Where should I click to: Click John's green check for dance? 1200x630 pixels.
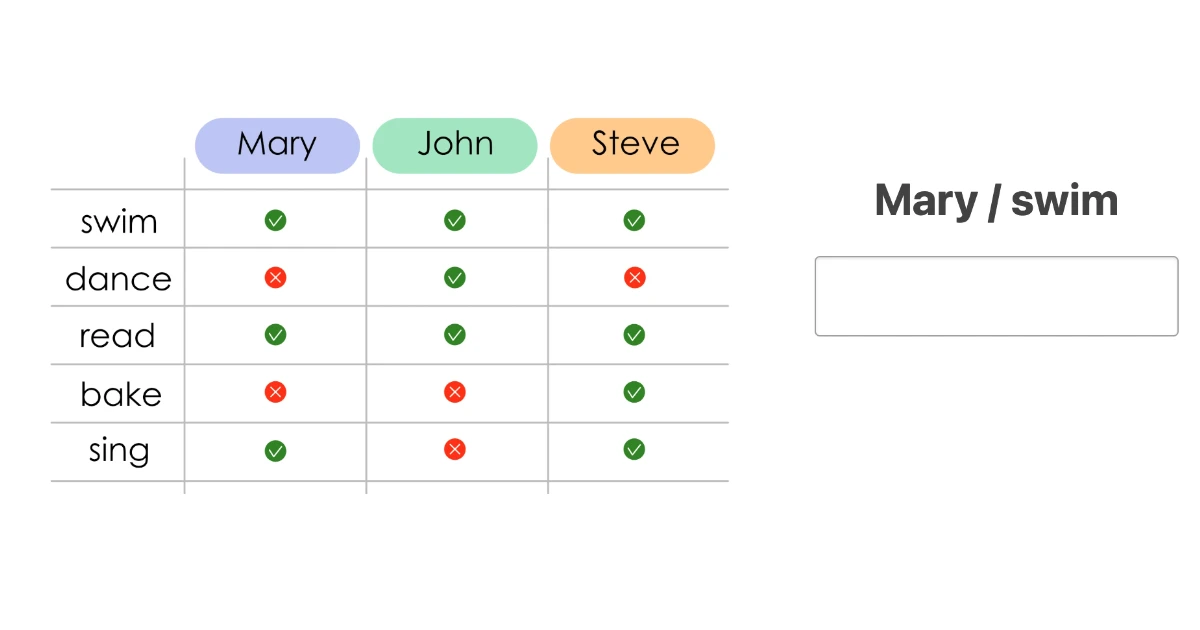coord(455,277)
